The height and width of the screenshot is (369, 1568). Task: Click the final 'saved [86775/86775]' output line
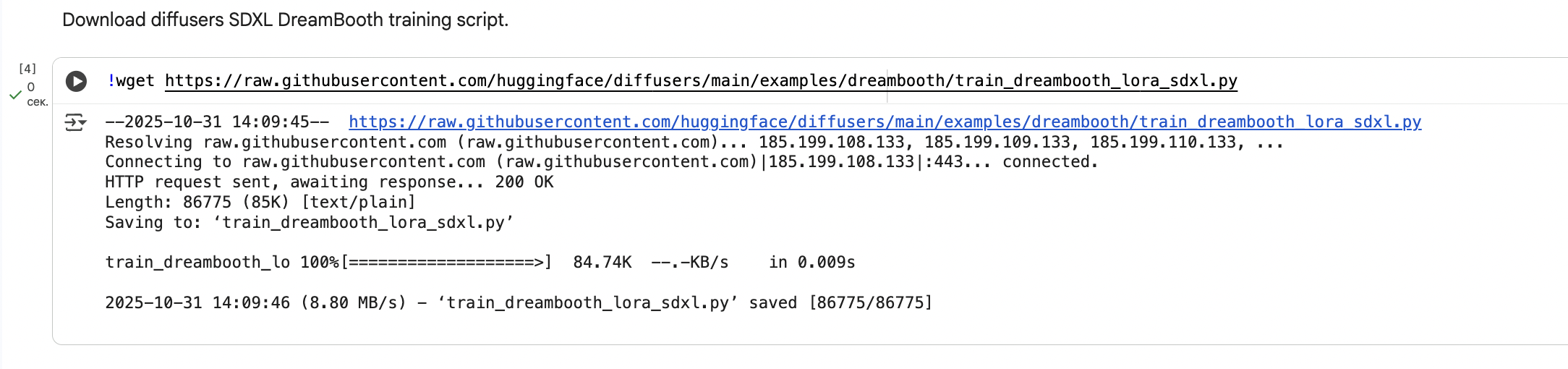pos(519,303)
